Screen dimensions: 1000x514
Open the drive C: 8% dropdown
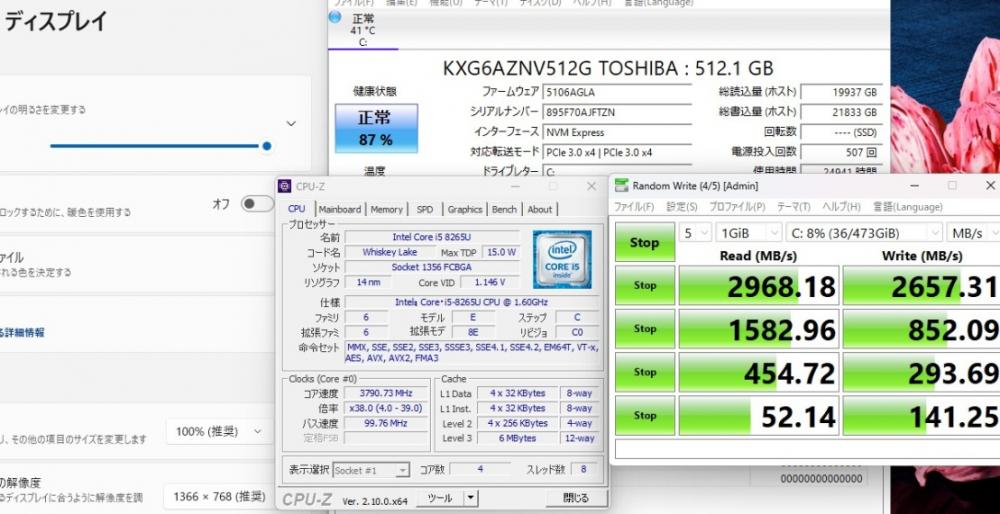[x=864, y=233]
